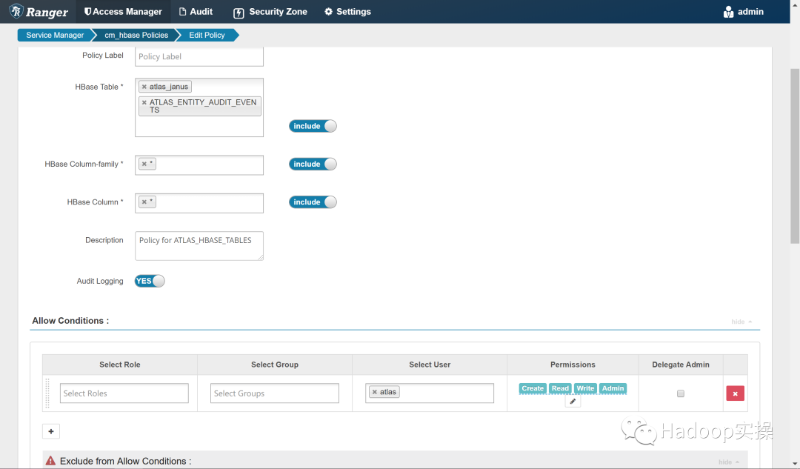Edit permissions with the pencil icon
The height and width of the screenshot is (469, 800).
[572, 402]
